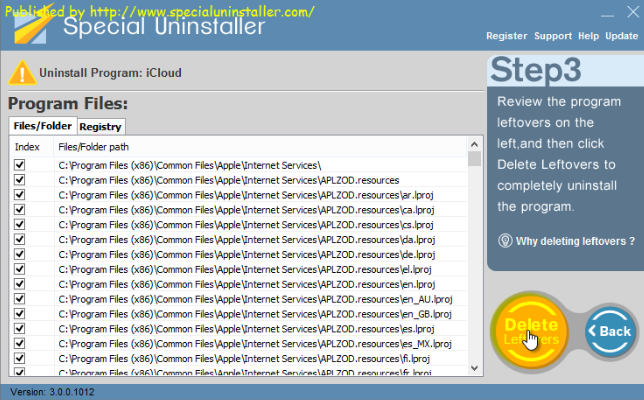Select the path text ending in es.lproj

pos(246,329)
